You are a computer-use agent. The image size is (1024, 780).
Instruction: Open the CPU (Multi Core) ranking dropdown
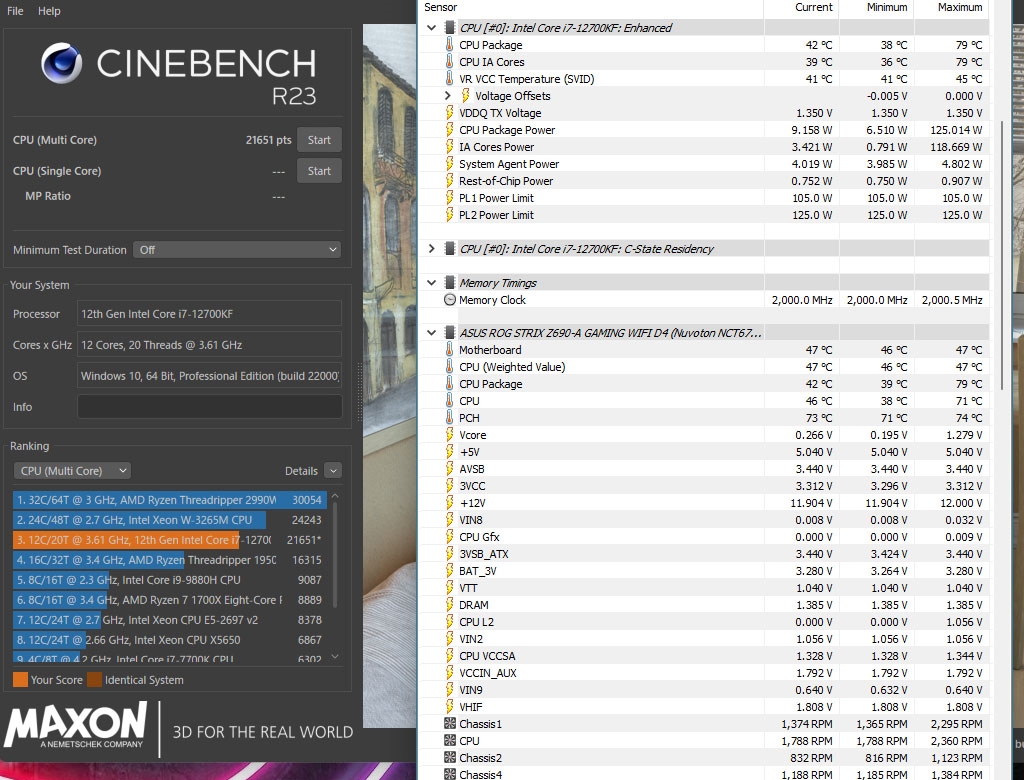[72, 471]
